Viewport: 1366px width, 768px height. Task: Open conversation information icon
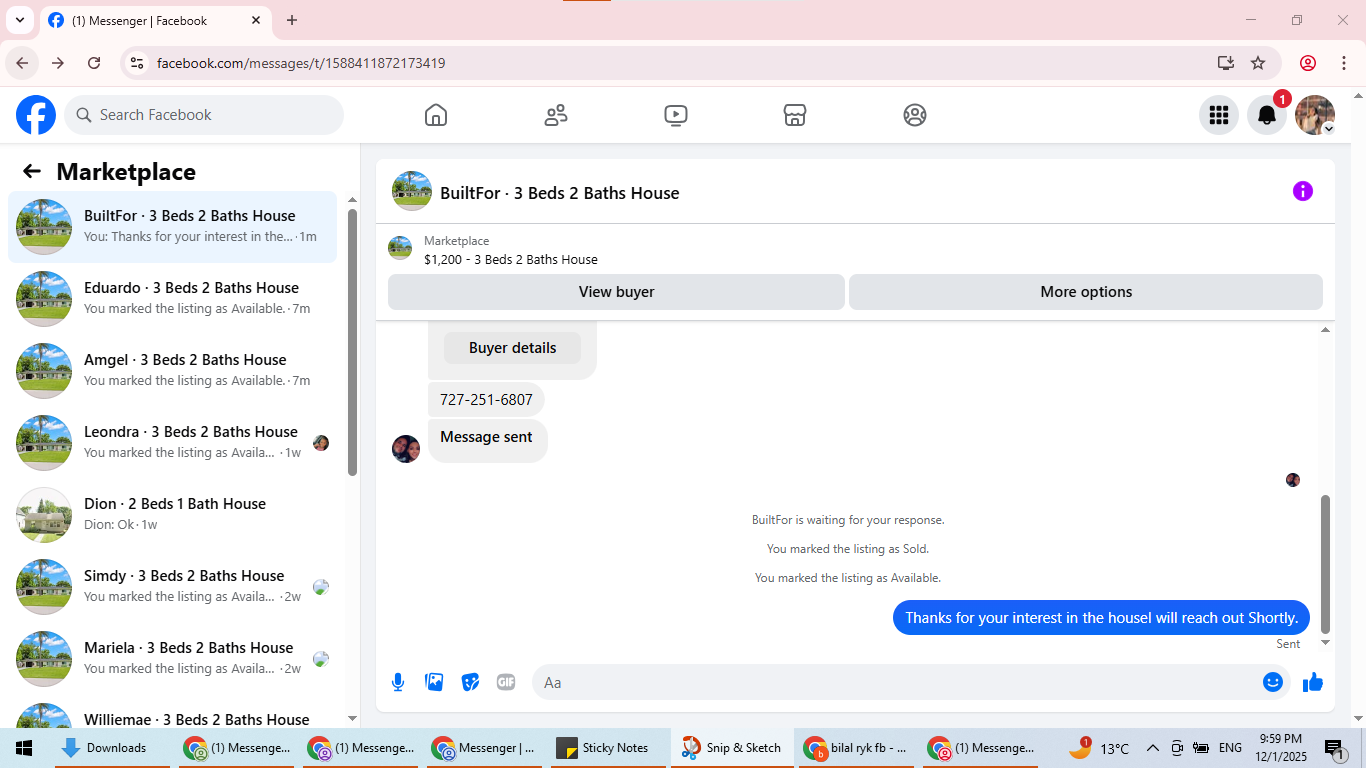point(1303,191)
